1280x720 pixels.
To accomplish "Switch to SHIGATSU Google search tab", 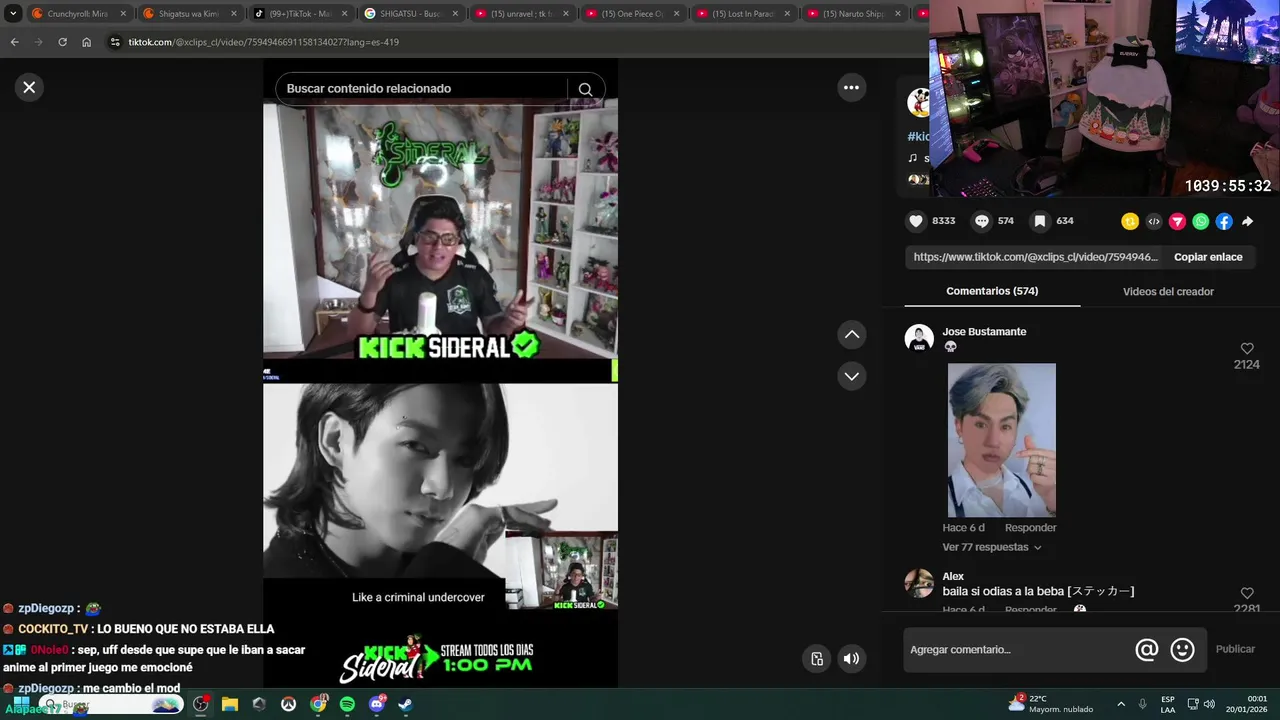I will pyautogui.click(x=410, y=14).
